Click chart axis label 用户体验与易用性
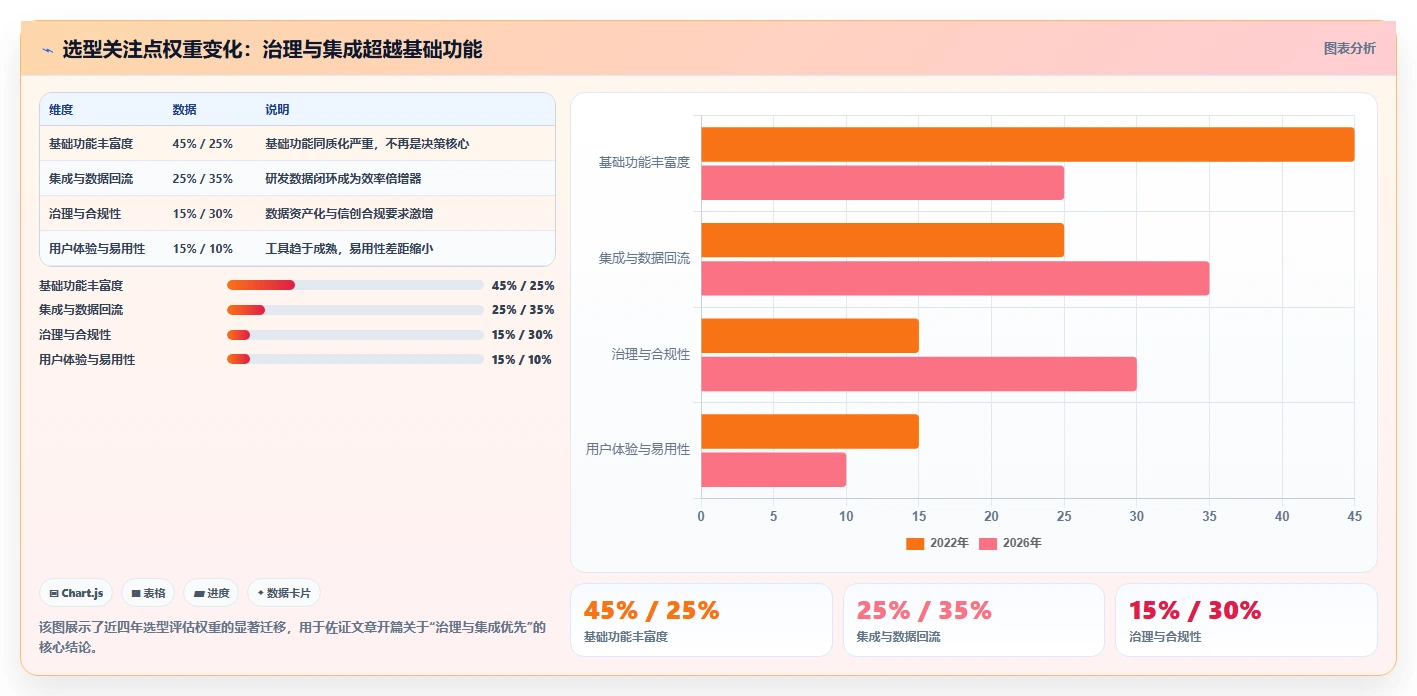Viewport: 1417px width, 696px height. 638,449
